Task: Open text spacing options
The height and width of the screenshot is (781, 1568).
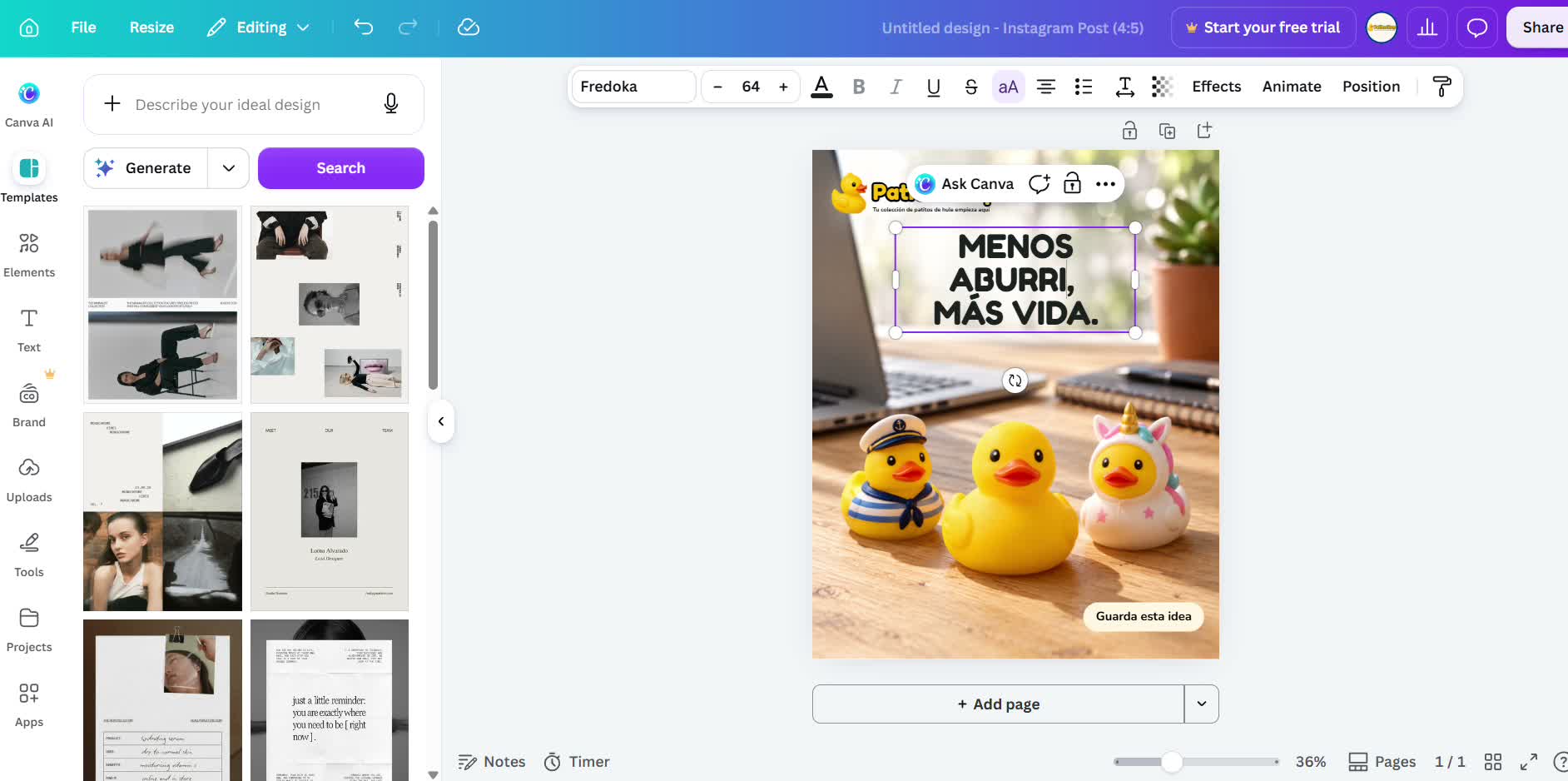Action: [1124, 87]
